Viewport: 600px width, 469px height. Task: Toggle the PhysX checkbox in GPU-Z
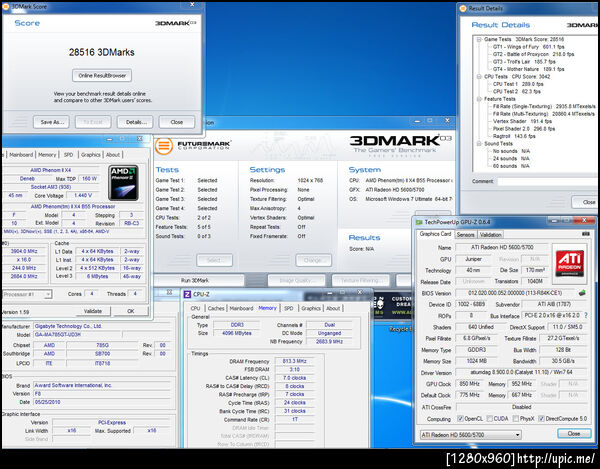click(x=515, y=419)
